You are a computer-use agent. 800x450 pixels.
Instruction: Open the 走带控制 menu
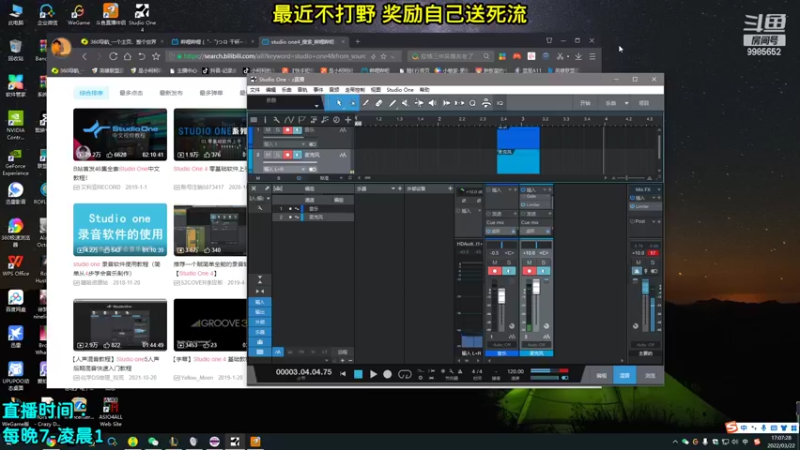[355, 90]
